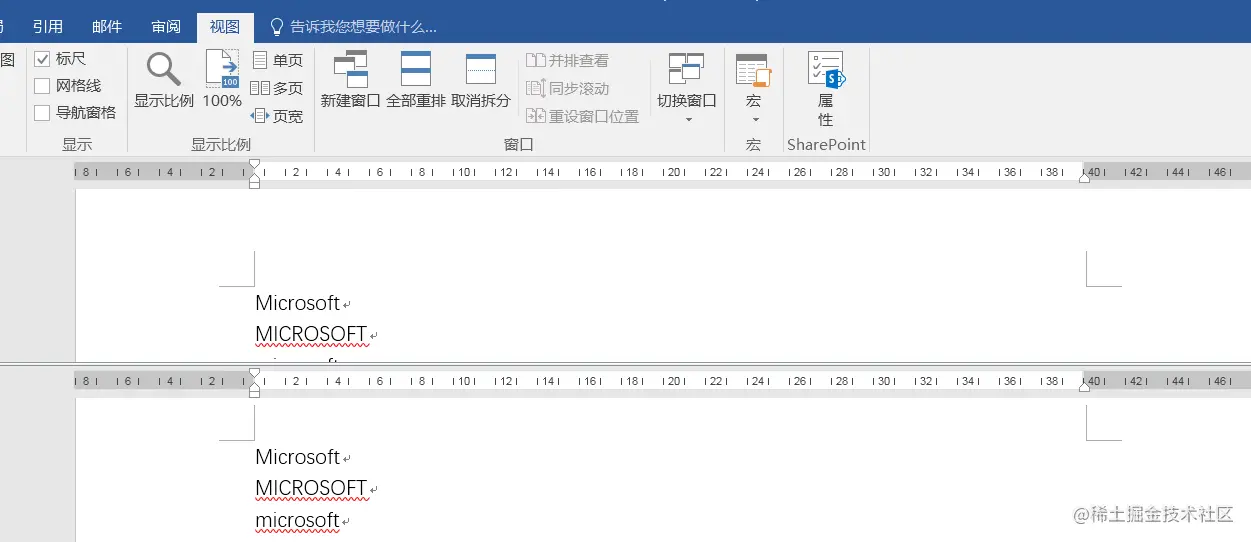The width and height of the screenshot is (1251, 542).
Task: Click the 并排查看 side-by-side view button
Action: point(567,60)
